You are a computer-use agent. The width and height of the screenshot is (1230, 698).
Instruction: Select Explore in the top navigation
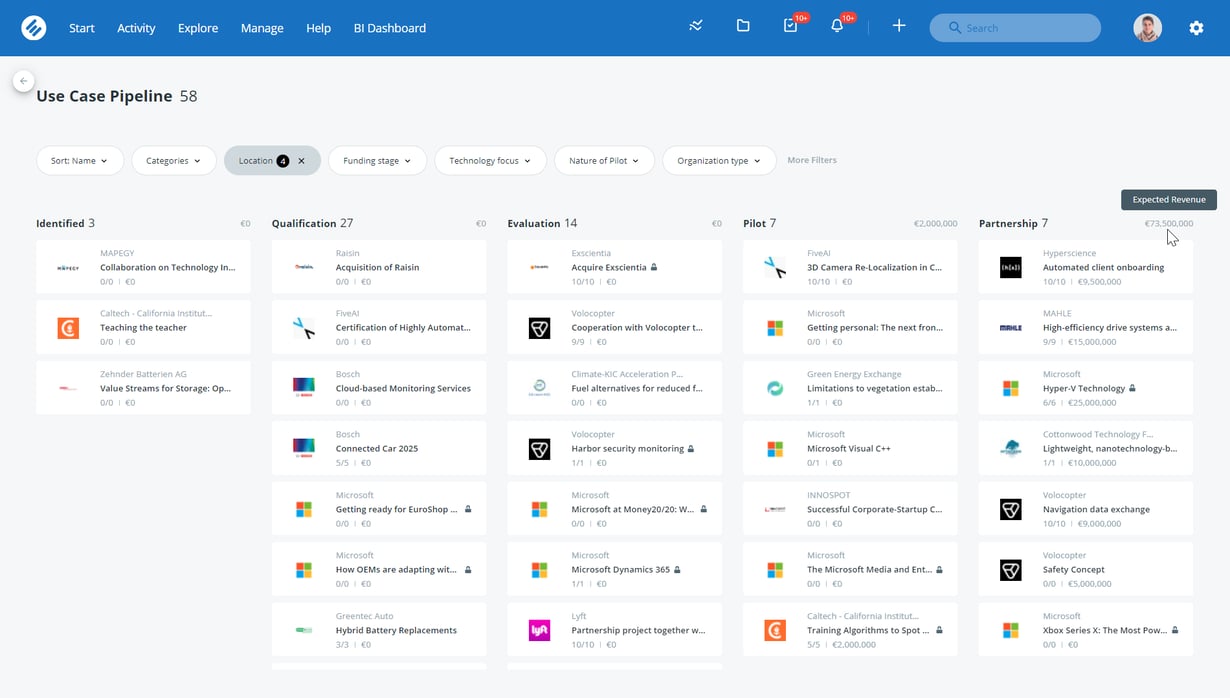[x=197, y=28]
